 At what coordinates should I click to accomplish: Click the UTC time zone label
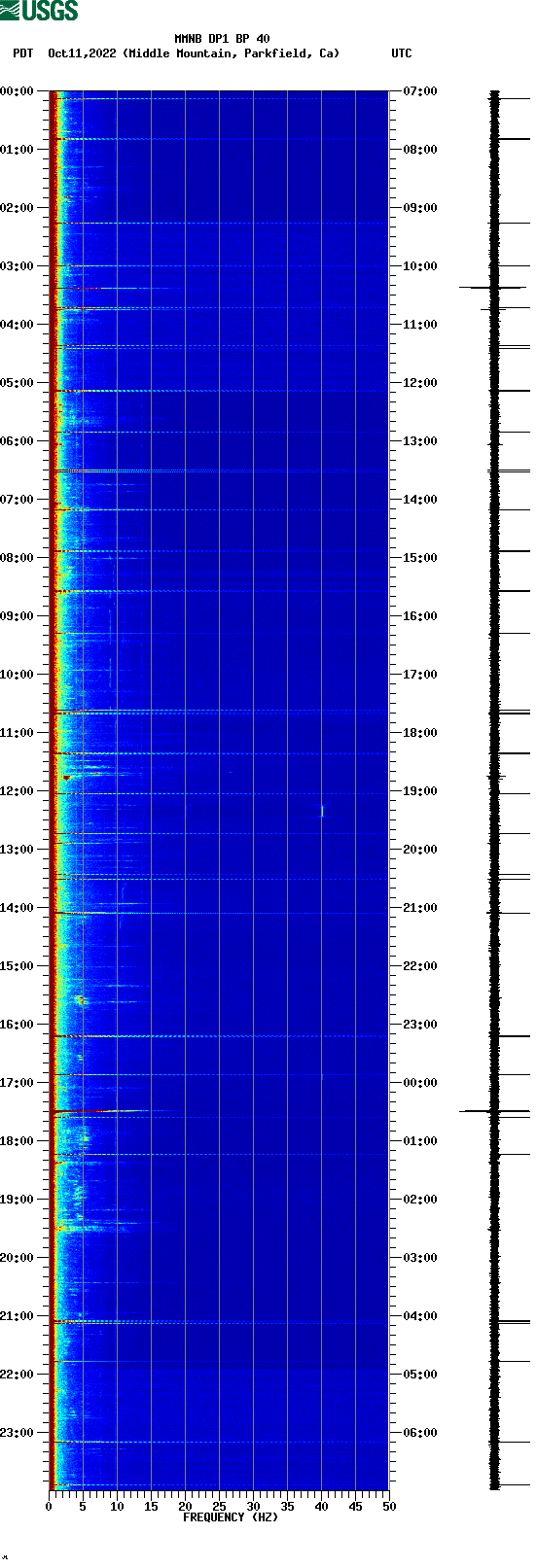pos(402,53)
